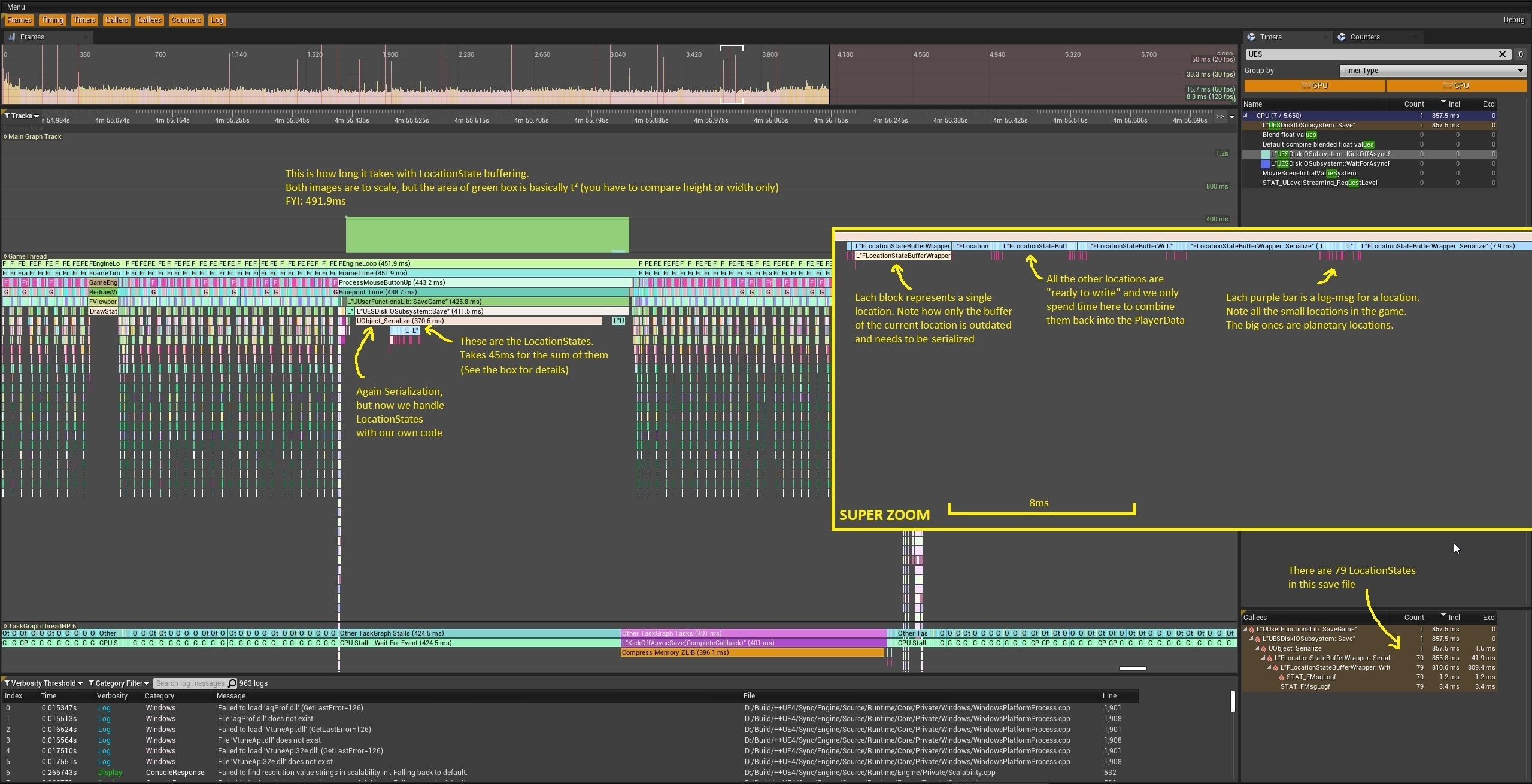The width and height of the screenshot is (1532, 784).
Task: Toggle the GPU timer type filter
Action: [x=1315, y=86]
